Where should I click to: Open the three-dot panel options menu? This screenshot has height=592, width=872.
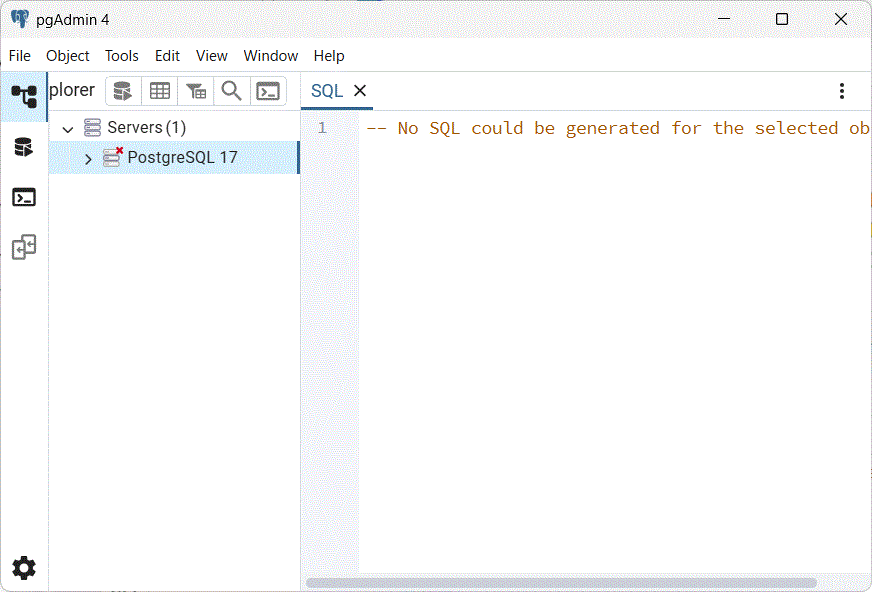click(842, 91)
